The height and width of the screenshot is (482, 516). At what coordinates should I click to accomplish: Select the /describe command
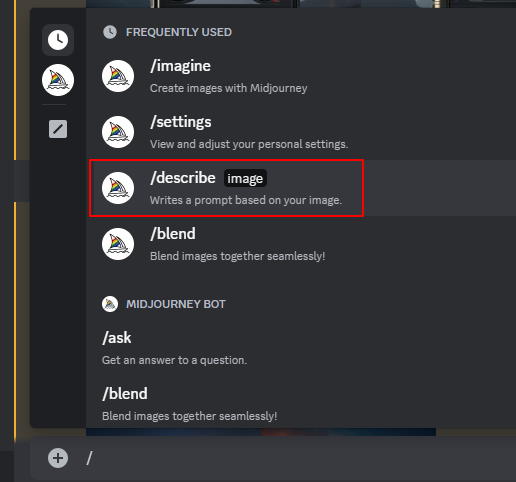point(301,188)
